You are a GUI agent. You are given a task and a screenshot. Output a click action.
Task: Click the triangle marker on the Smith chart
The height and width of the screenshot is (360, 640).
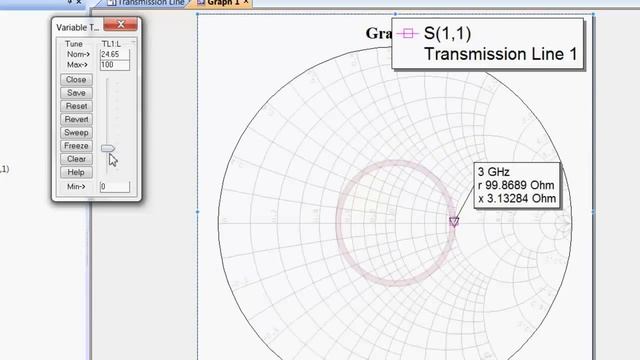pos(454,222)
